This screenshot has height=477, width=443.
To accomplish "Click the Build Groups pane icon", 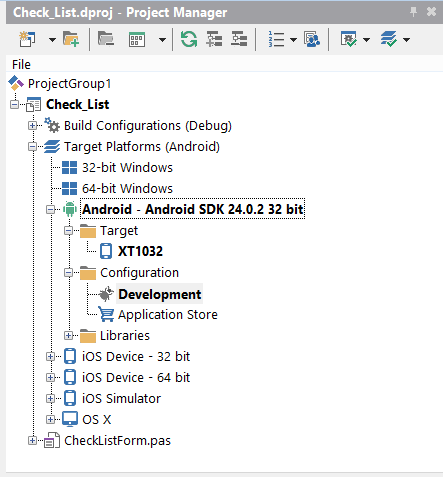I will [312, 39].
